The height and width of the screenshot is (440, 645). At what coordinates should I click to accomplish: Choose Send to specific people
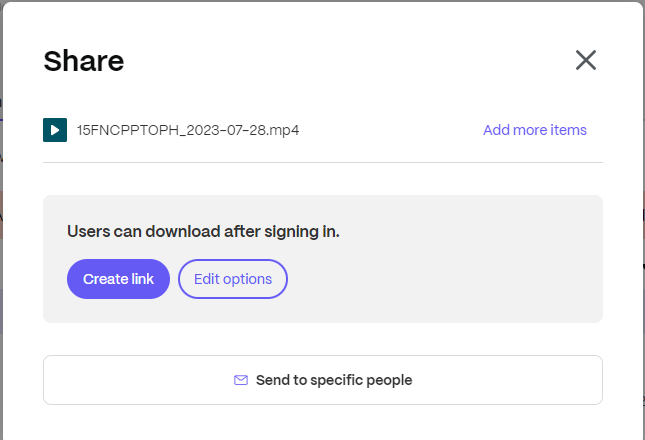click(x=323, y=380)
